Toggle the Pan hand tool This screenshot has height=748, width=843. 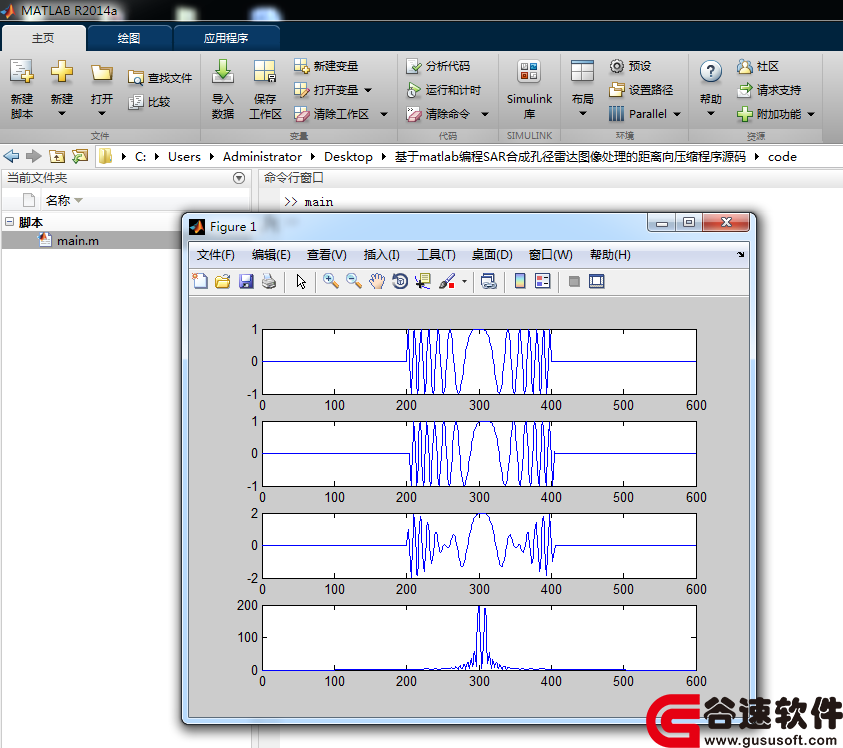pyautogui.click(x=377, y=281)
